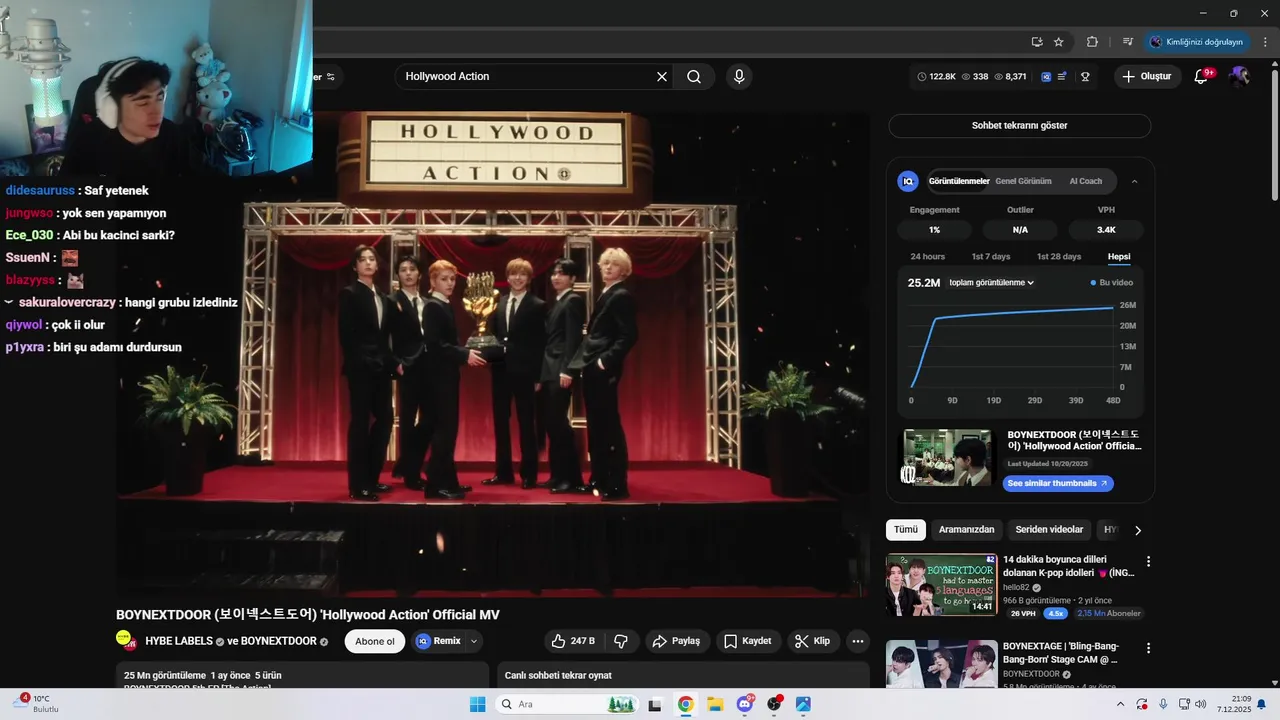Select 1st 28 days range

pyautogui.click(x=1059, y=257)
